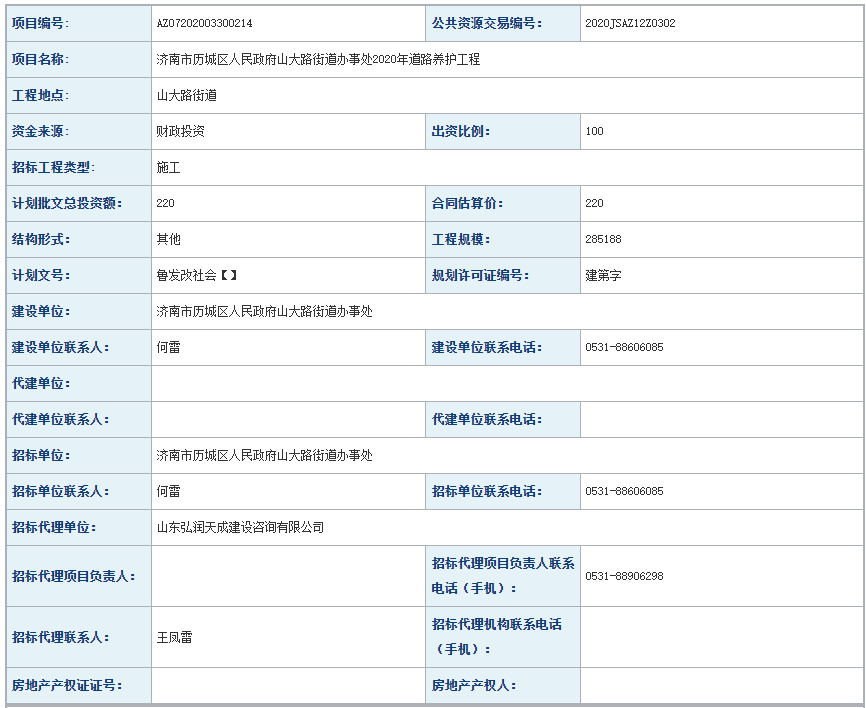The image size is (866, 708).
Task: Click the project name ending in 道路养护工程
Action: [318, 59]
